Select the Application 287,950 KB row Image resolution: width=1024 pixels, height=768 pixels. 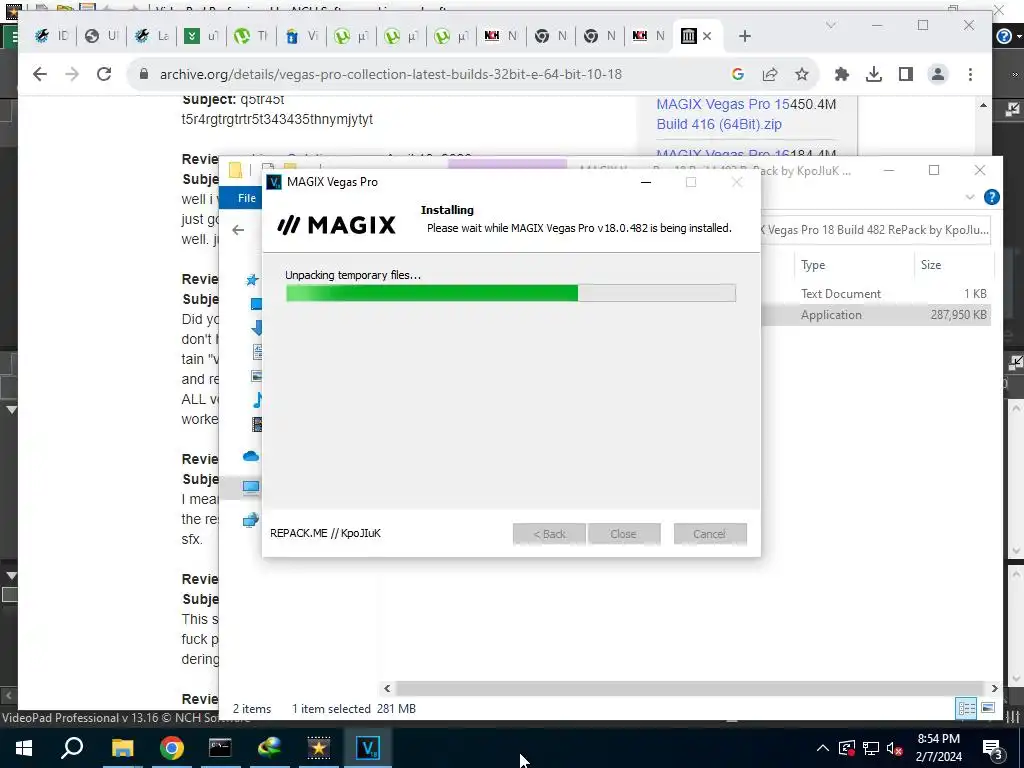[x=875, y=315]
